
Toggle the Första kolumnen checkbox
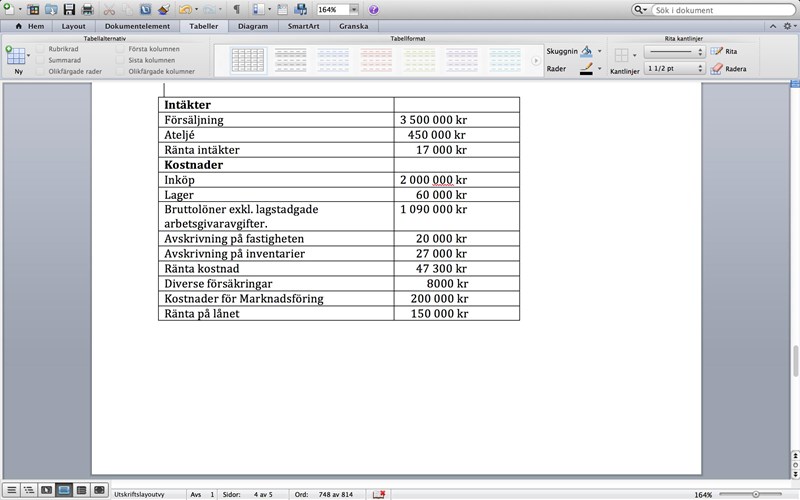pos(121,48)
